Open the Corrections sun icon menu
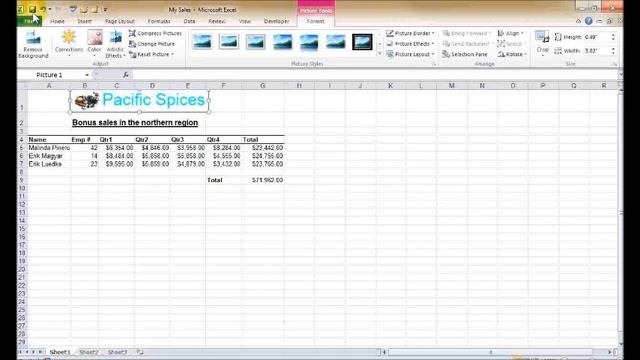Screen dimensions: 640x360 69,44
